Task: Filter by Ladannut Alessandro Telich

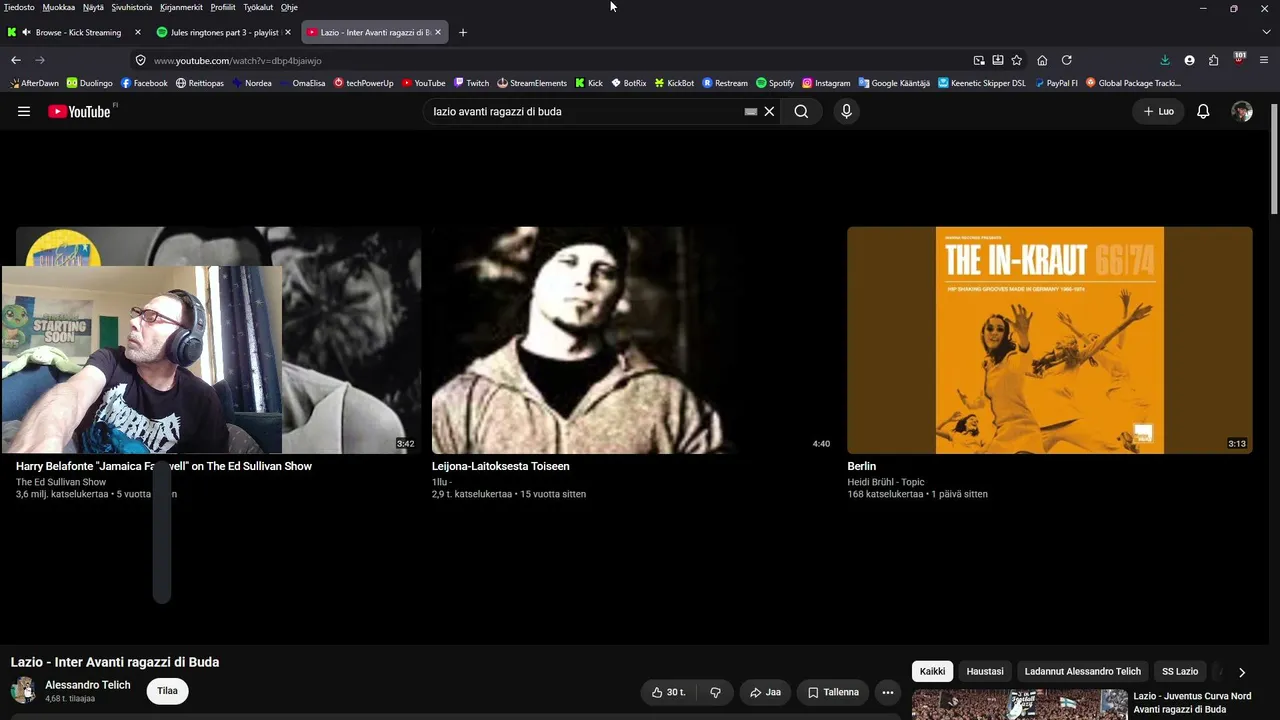Action: (1082, 671)
